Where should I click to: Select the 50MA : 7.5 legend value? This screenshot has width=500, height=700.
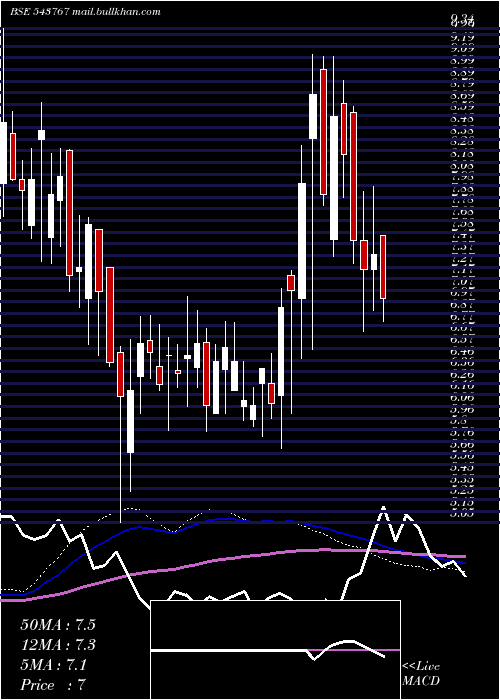(x=58, y=625)
